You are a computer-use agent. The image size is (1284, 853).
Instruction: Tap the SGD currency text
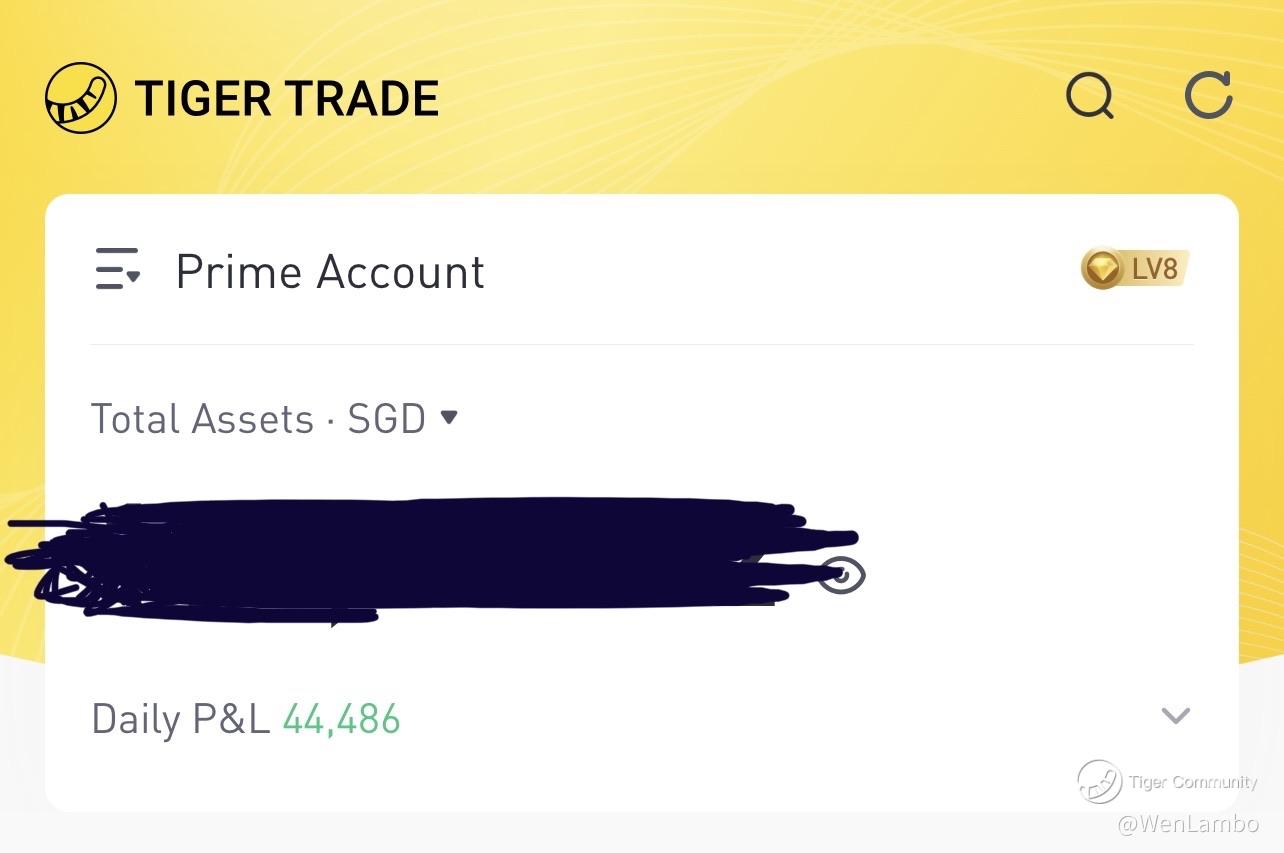click(x=386, y=419)
